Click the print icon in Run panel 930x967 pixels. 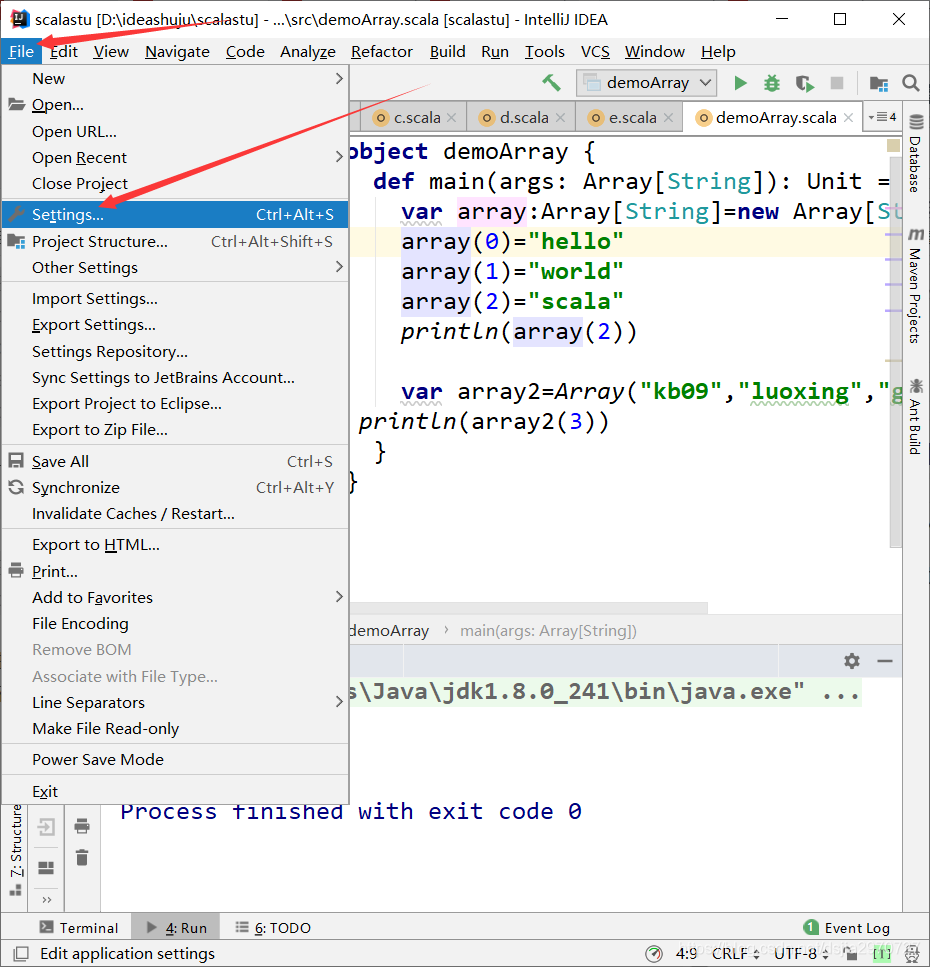(82, 826)
